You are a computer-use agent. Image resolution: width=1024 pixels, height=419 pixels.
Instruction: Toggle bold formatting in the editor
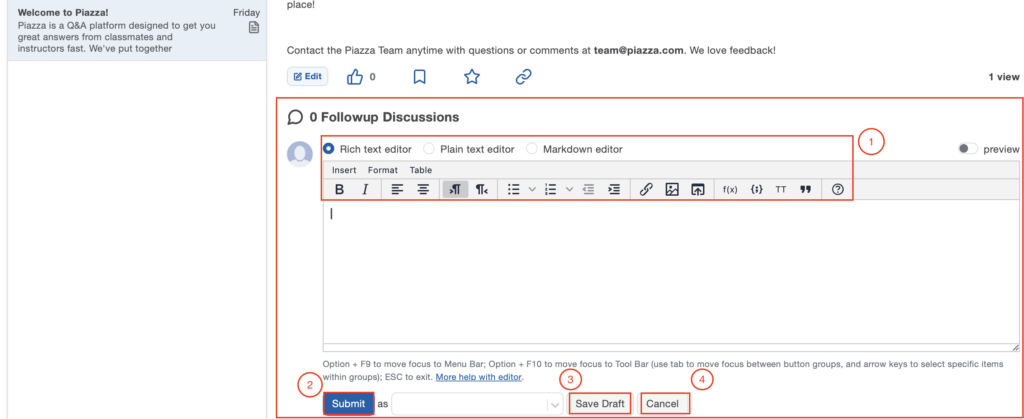tap(340, 189)
